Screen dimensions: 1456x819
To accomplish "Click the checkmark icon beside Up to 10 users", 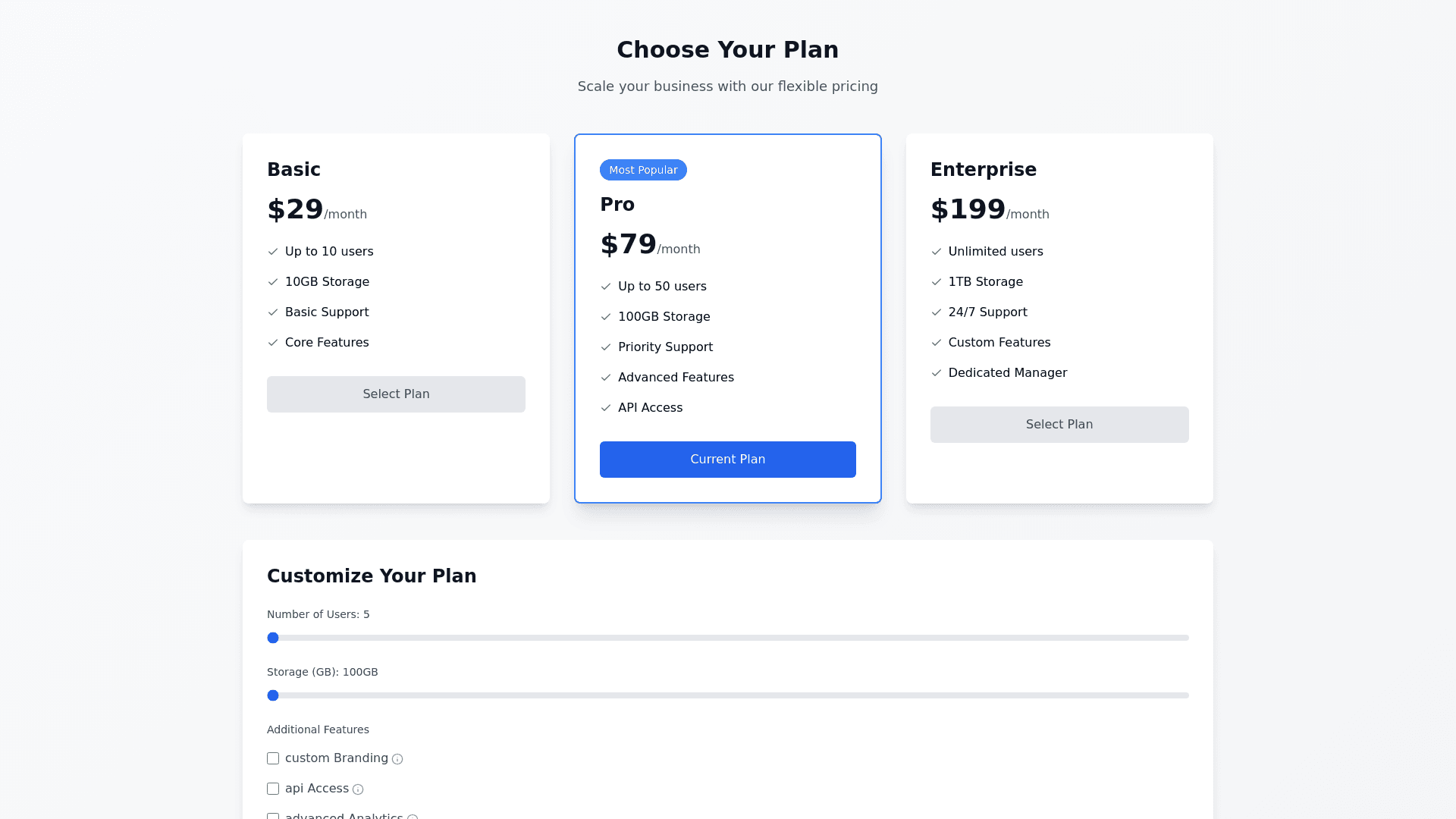I will click(273, 252).
